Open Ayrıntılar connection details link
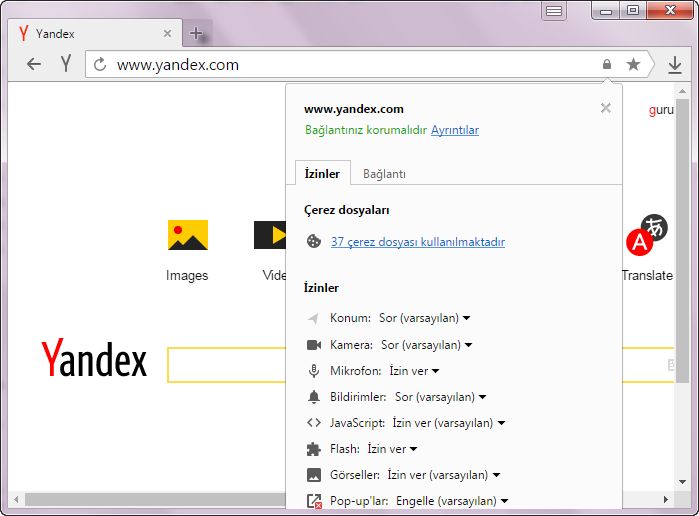This screenshot has width=699, height=516. tap(455, 130)
